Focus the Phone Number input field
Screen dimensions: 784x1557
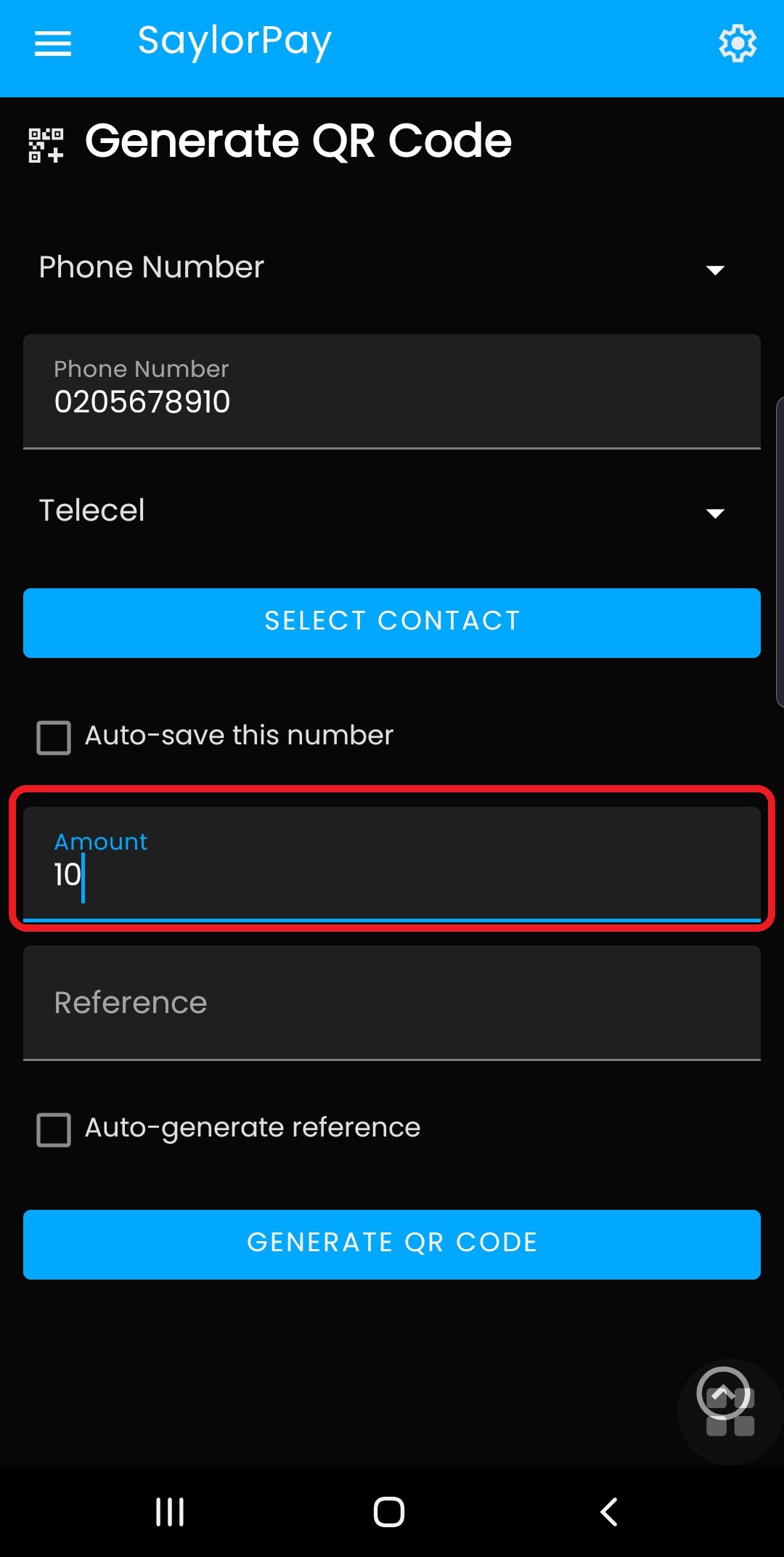tap(392, 391)
